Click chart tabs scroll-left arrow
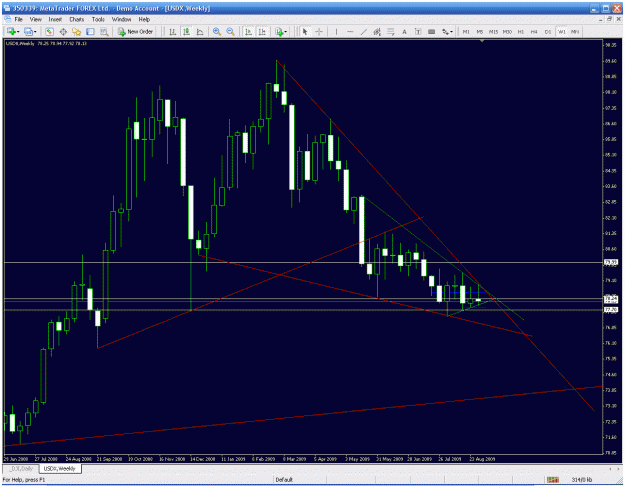625x486 pixels. [x=610, y=469]
